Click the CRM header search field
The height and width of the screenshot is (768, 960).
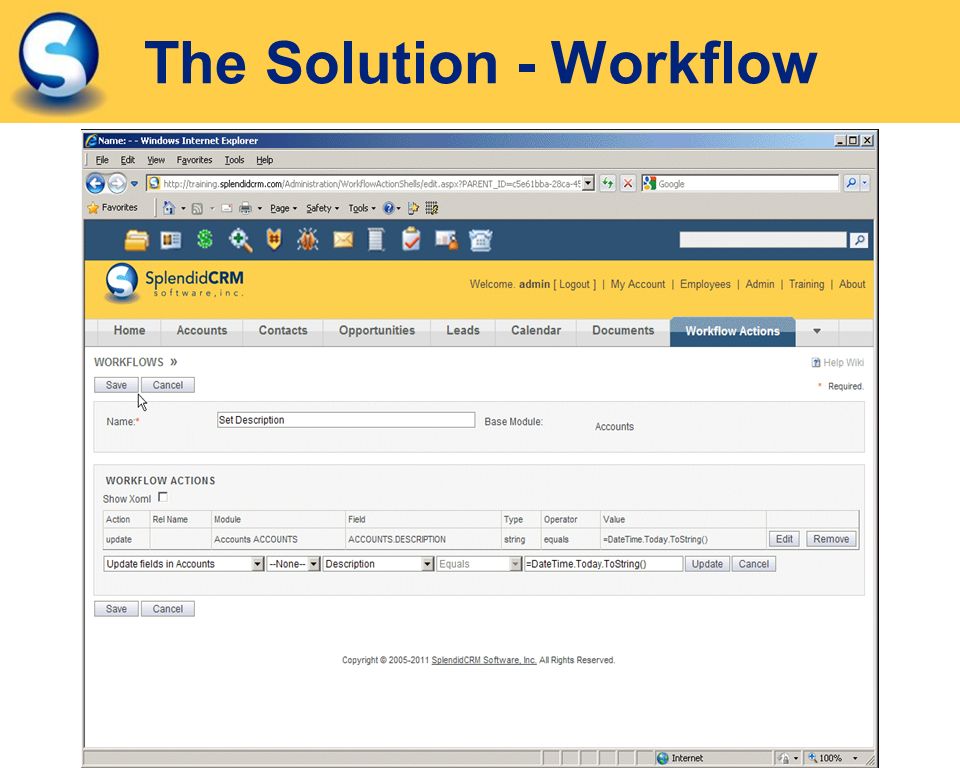click(763, 240)
